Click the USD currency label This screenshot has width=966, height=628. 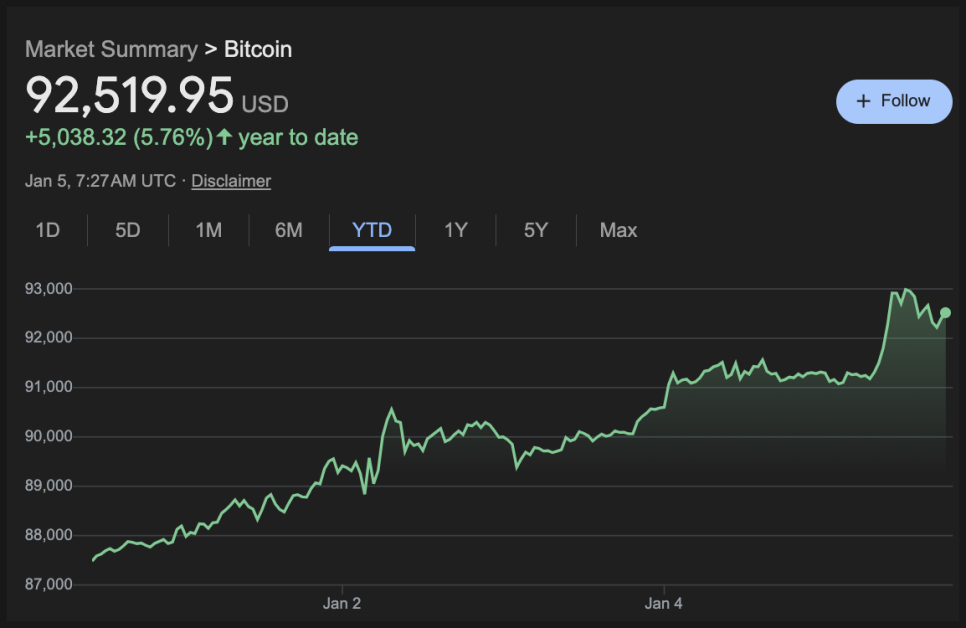coord(265,103)
